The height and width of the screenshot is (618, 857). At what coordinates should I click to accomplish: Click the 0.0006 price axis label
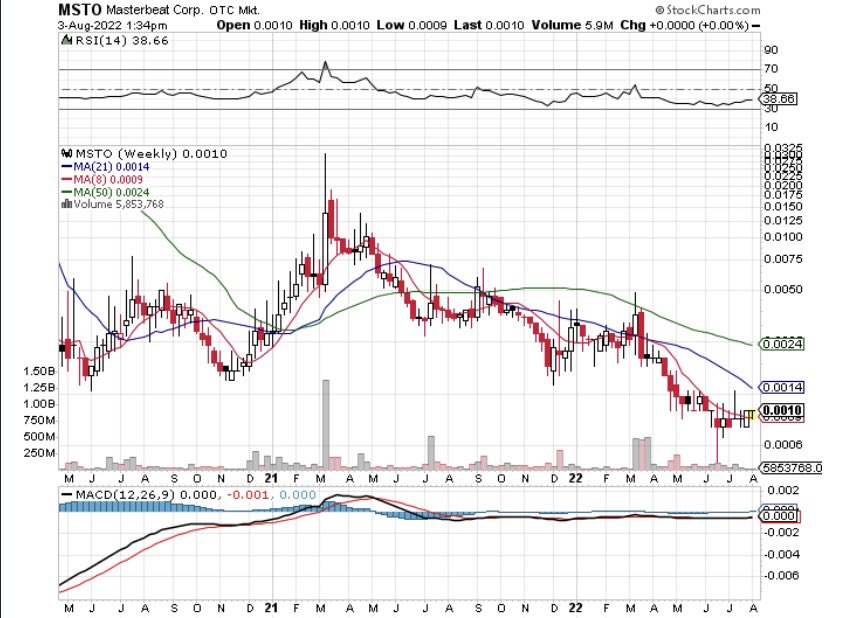coord(783,444)
